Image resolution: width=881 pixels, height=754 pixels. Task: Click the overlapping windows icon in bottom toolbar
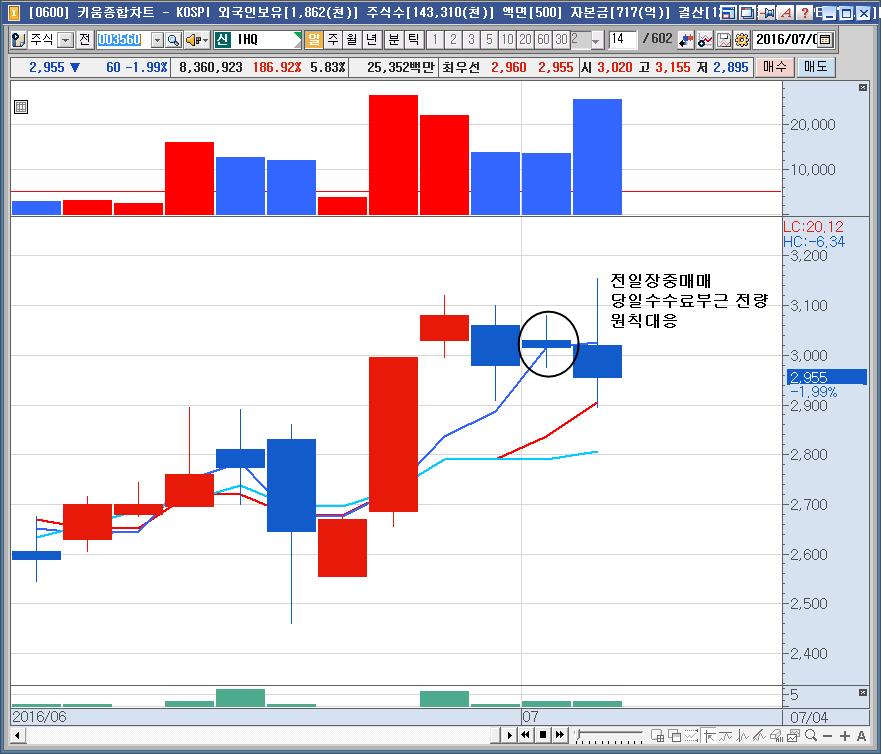674,735
